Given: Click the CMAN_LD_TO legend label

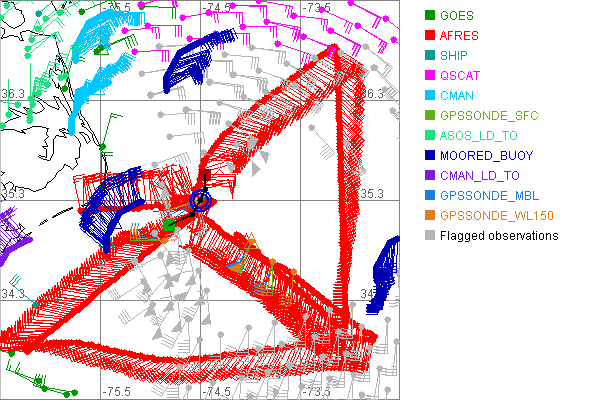Looking at the screenshot, I should pyautogui.click(x=481, y=176).
